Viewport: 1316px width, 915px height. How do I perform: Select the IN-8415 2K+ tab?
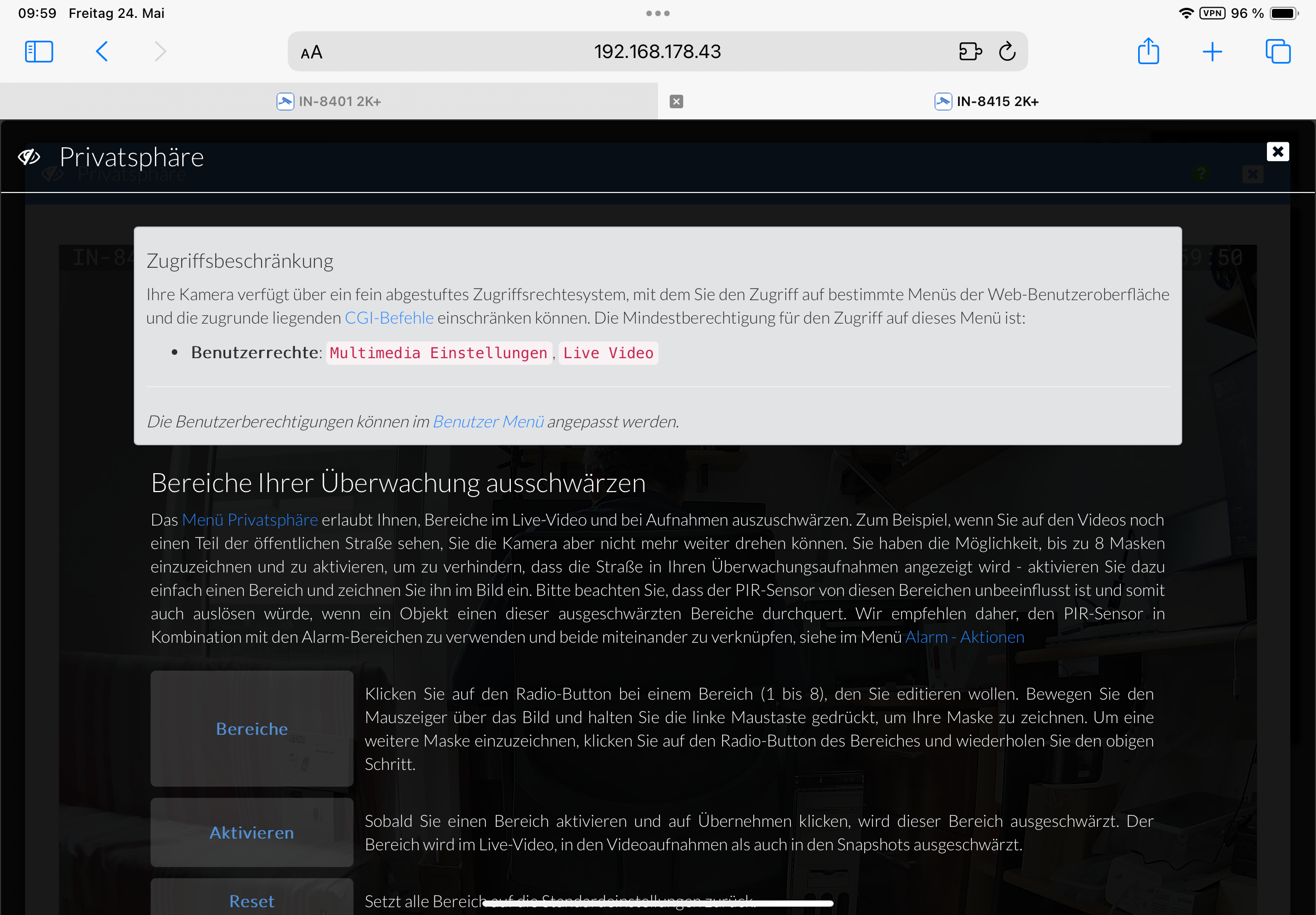[x=986, y=102]
